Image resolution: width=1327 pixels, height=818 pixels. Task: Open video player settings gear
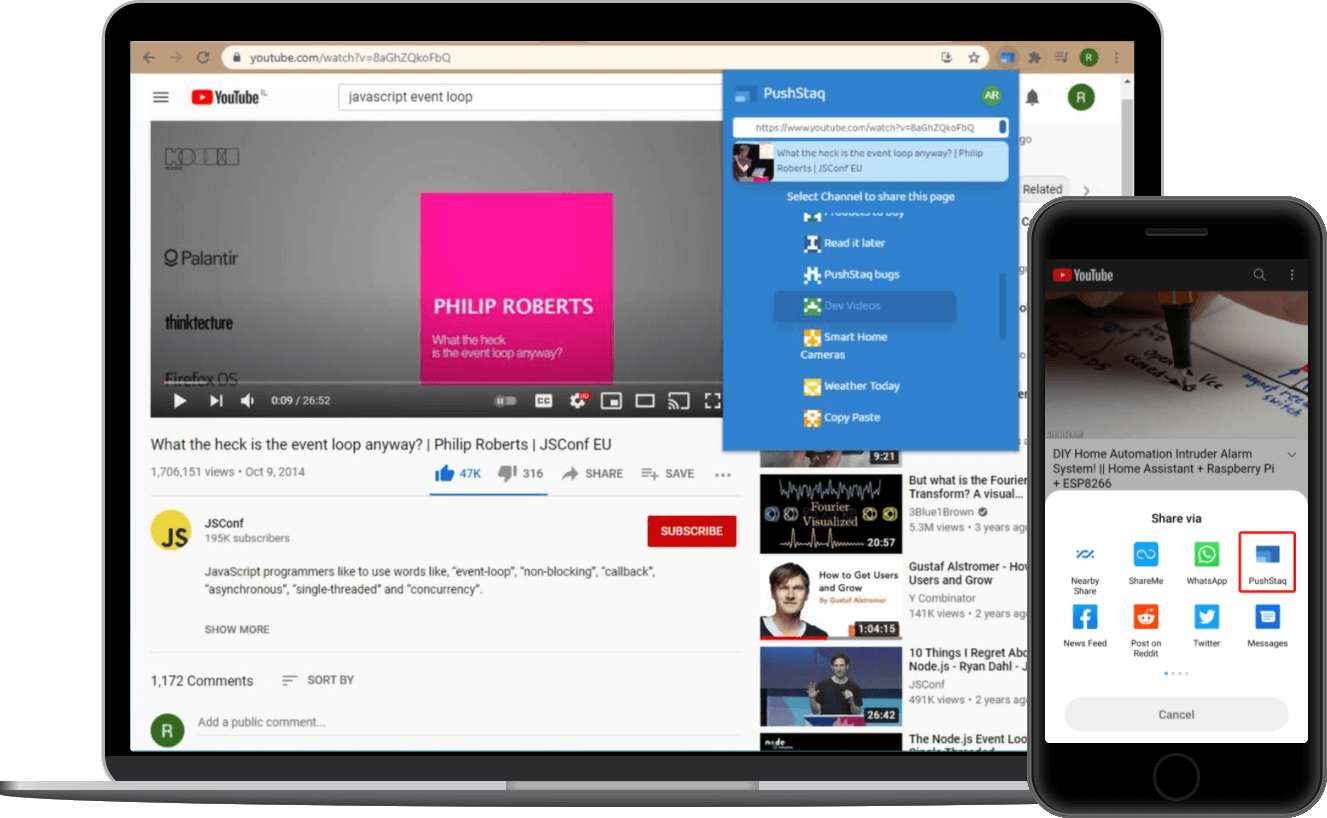coord(578,400)
